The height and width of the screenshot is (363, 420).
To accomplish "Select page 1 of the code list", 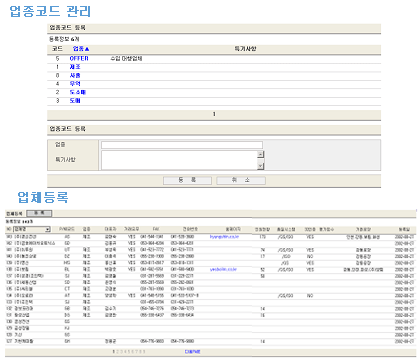I will click(214, 114).
